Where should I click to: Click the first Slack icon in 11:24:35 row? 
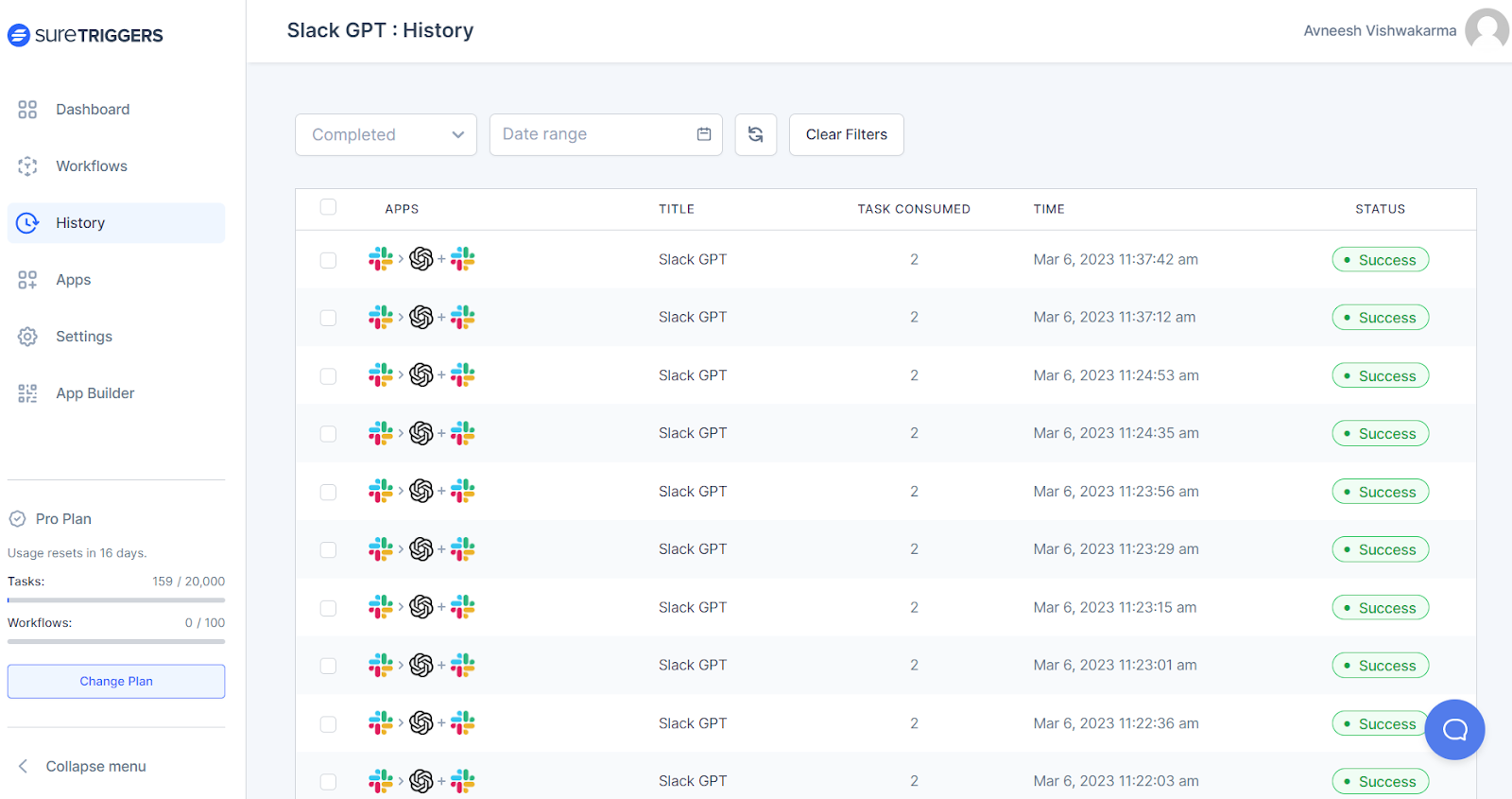point(381,433)
